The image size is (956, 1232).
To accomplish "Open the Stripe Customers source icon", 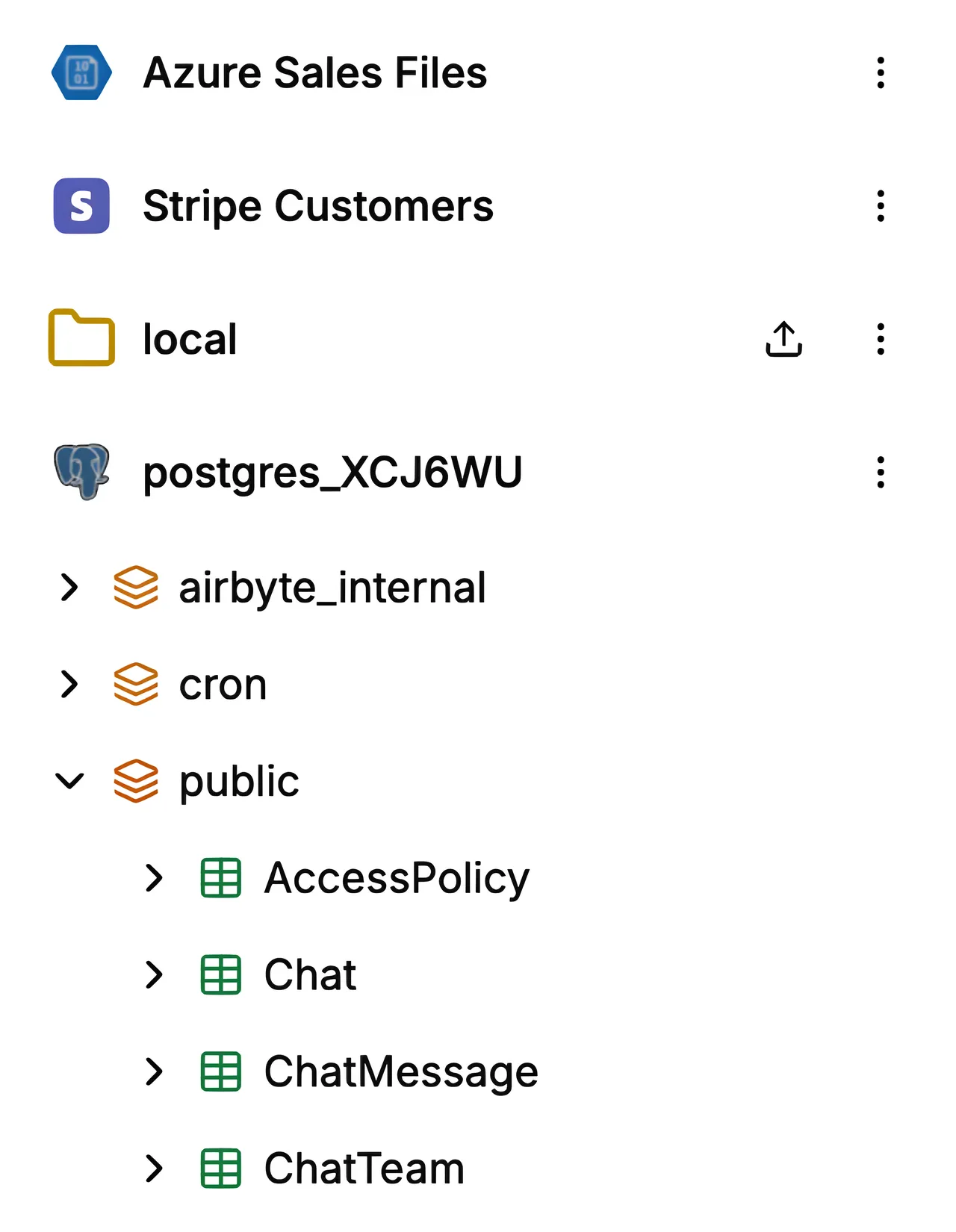I will coord(81,206).
